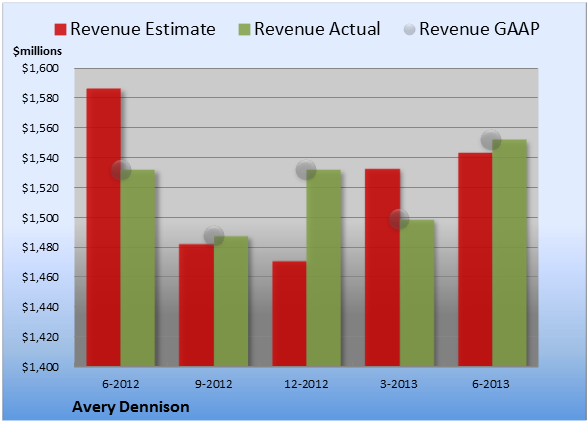This screenshot has width=588, height=422.
Task: Select the green actual bar for 9-2012
Action: point(231,301)
